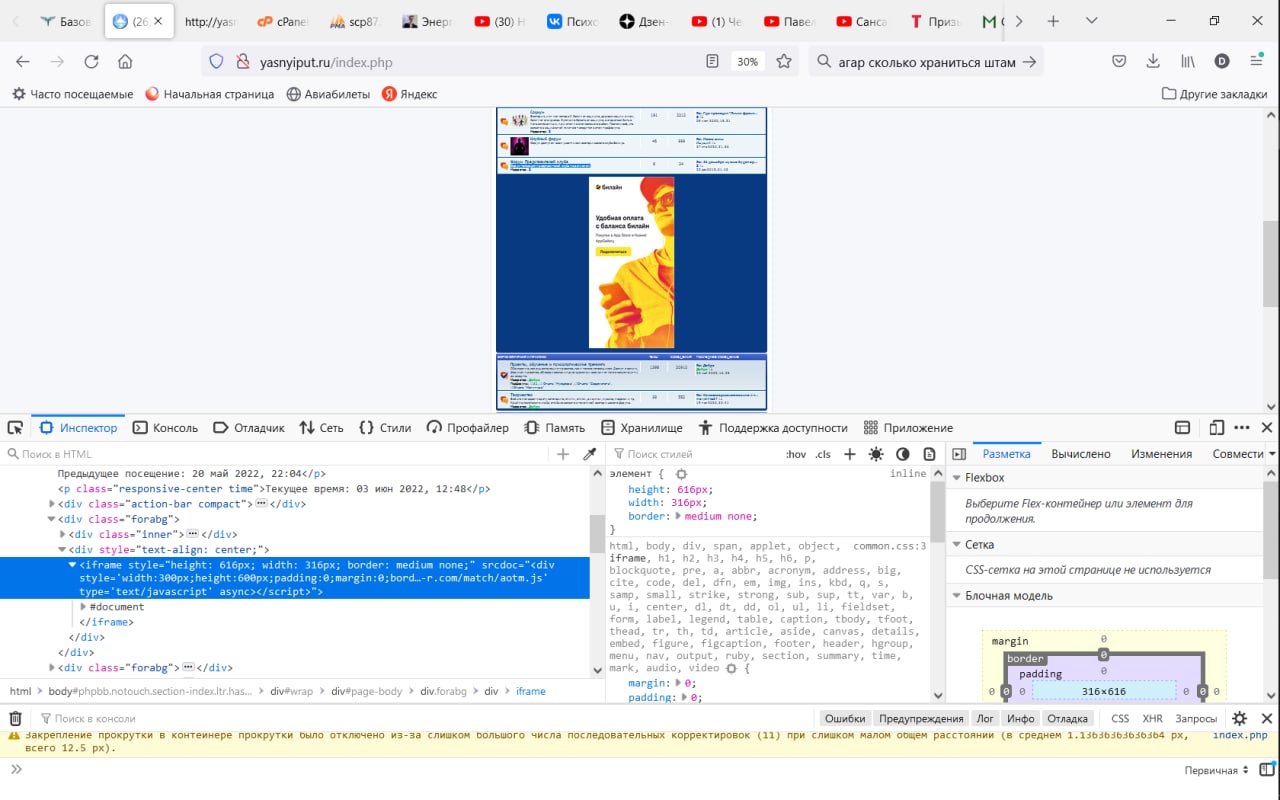
Task: Toggle dark color scheme simulation icon
Action: 903,454
